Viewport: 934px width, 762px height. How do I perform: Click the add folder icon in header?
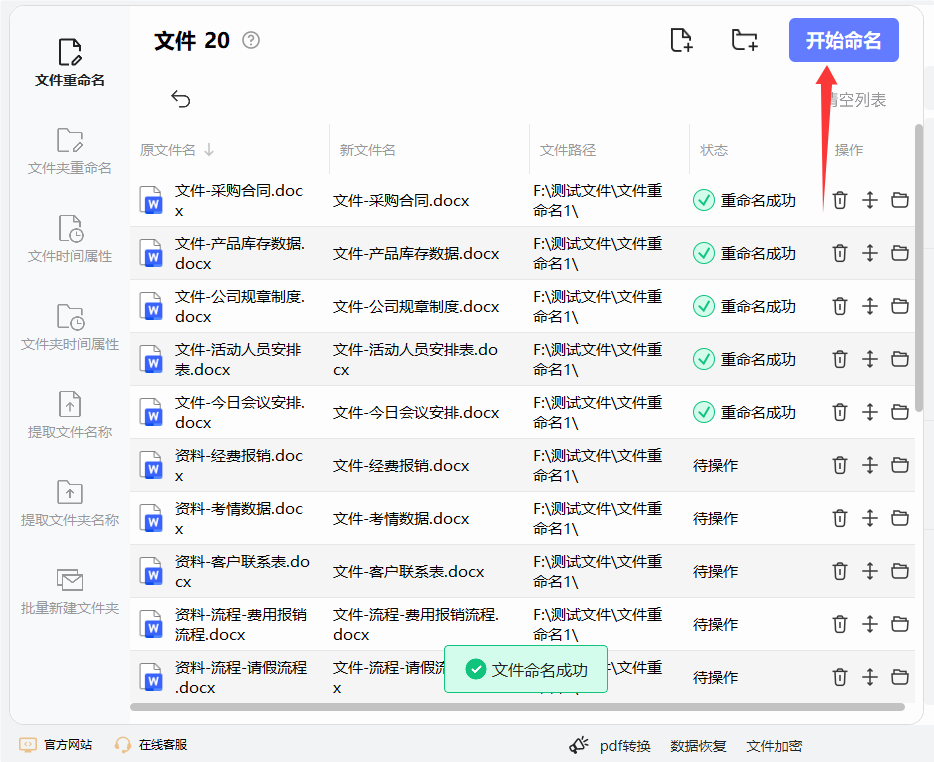click(x=744, y=40)
